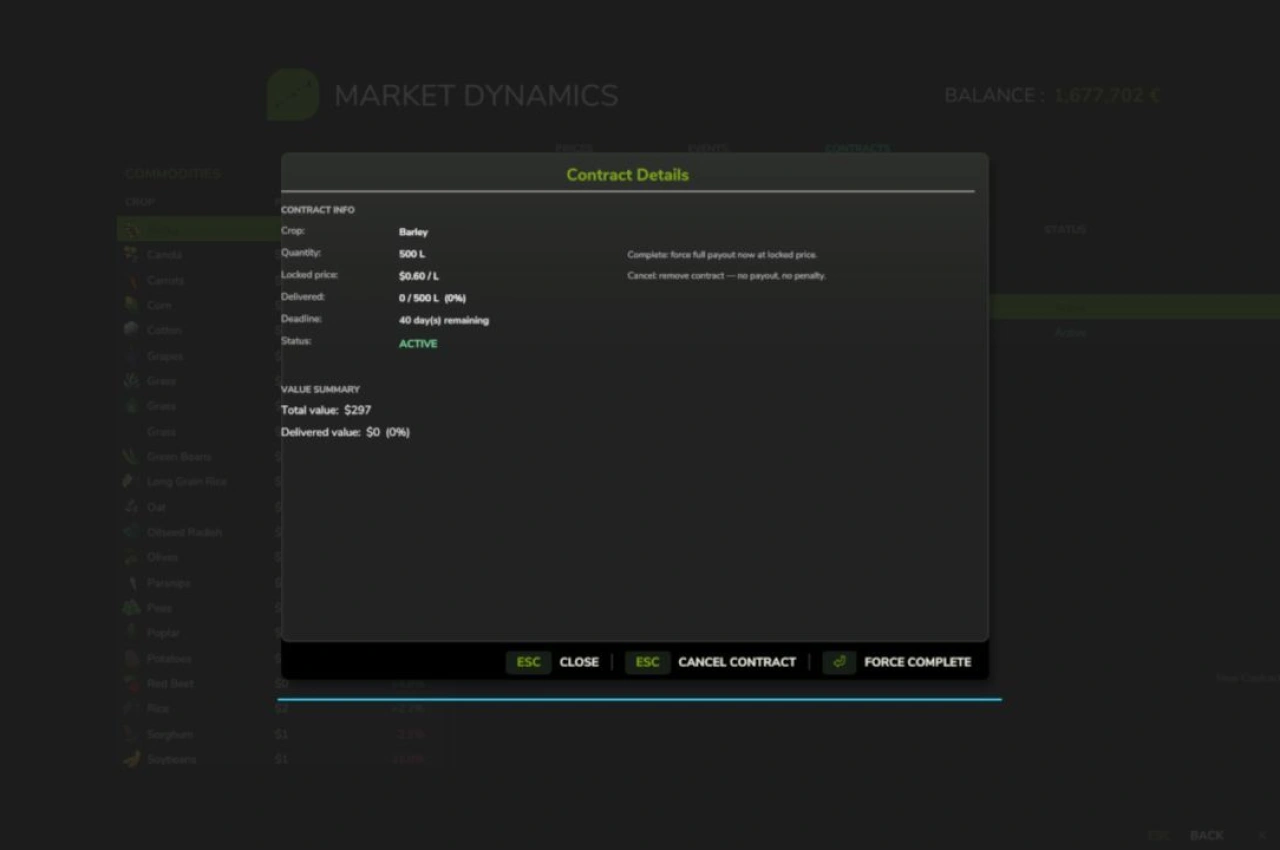Select the Potatoes crop icon
This screenshot has height=850, width=1280.
(x=131, y=658)
